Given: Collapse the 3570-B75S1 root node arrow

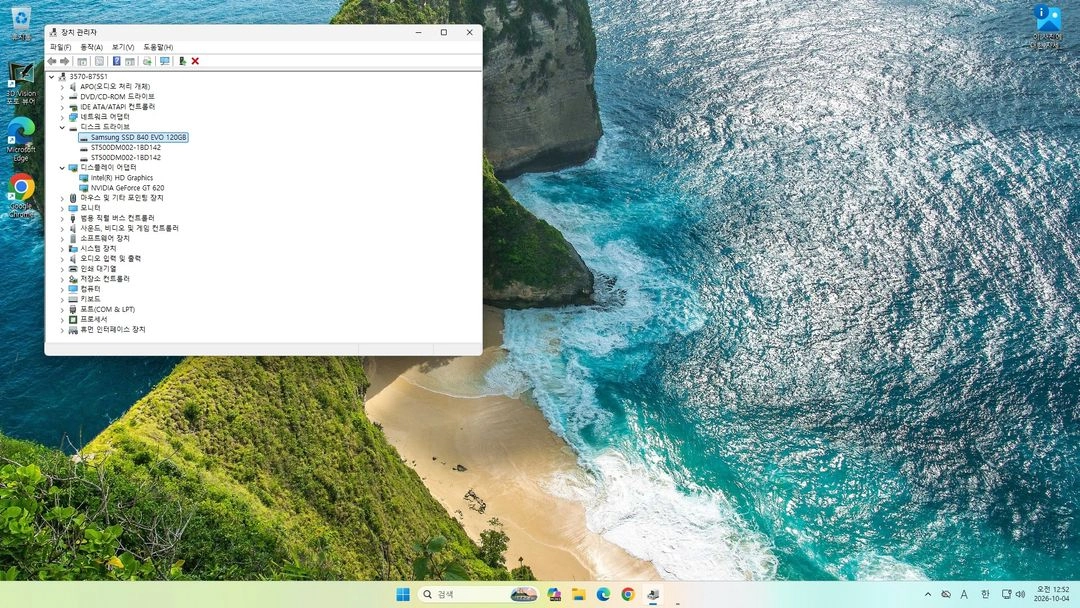Looking at the screenshot, I should tap(52, 76).
